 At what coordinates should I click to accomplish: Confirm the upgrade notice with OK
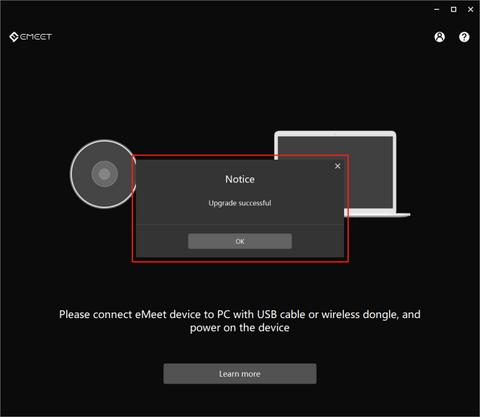(x=240, y=241)
